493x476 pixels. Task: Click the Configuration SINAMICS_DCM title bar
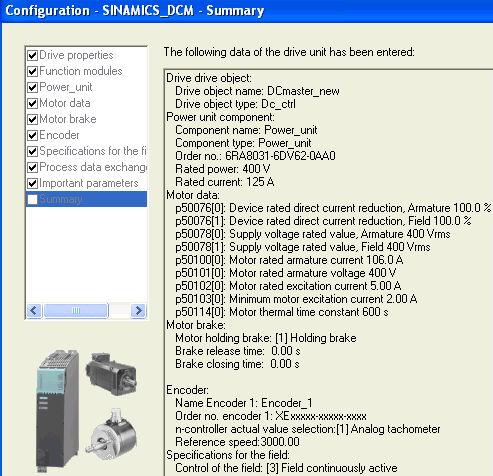[247, 11]
